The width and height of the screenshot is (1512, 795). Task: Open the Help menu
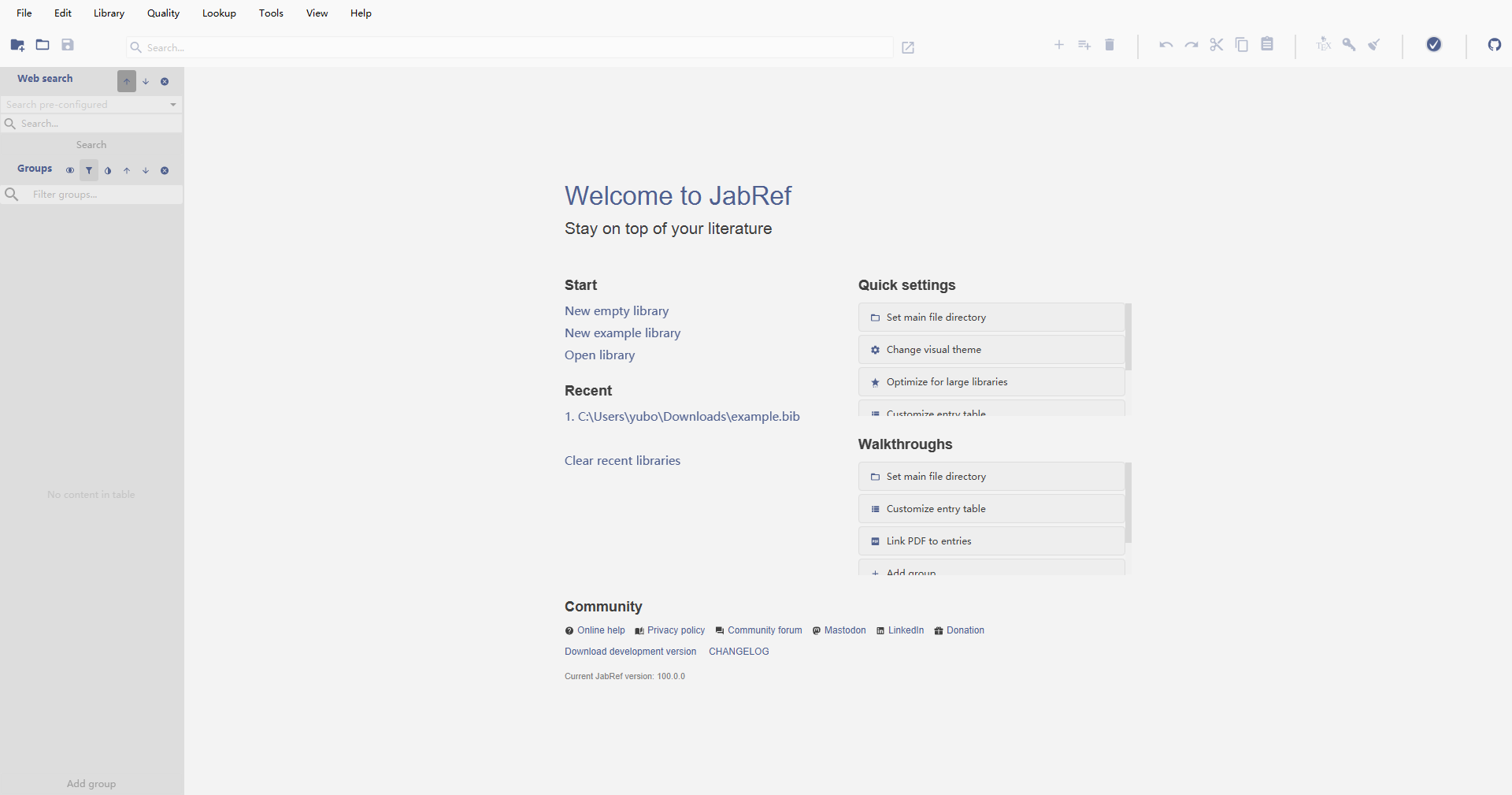click(x=361, y=13)
